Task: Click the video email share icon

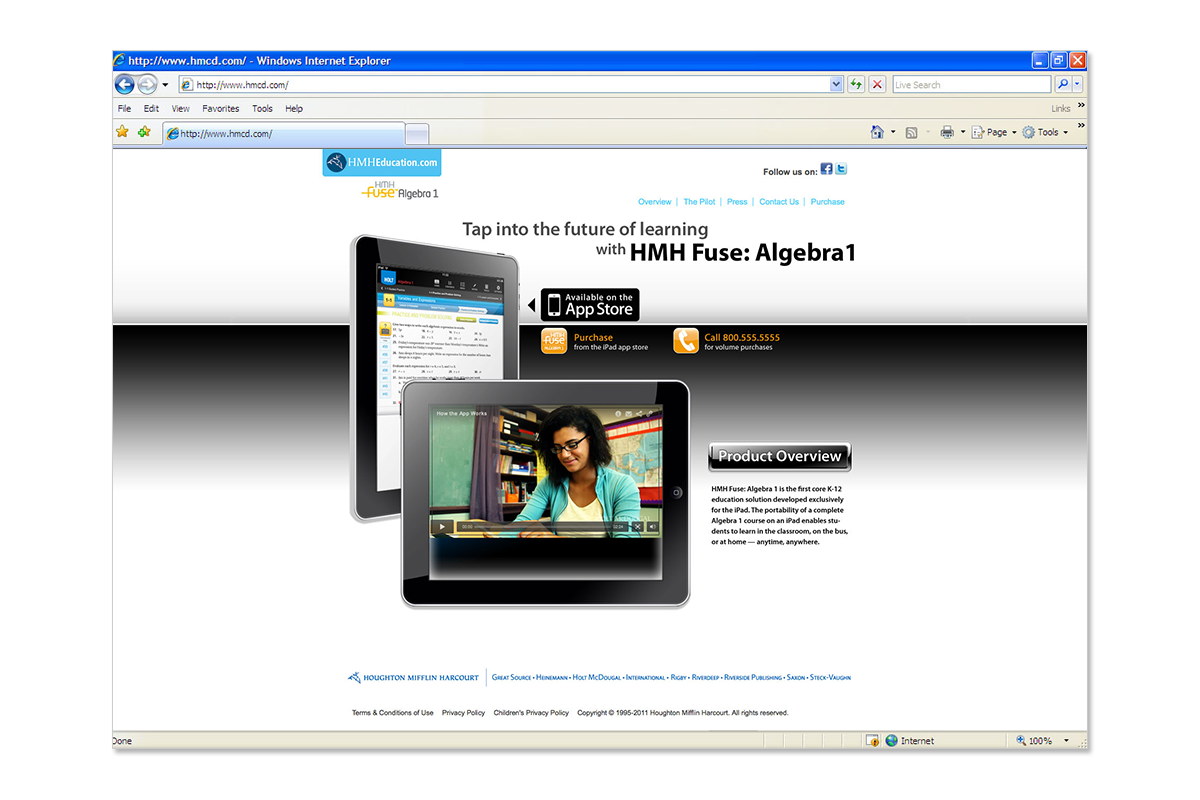Action: coord(630,413)
